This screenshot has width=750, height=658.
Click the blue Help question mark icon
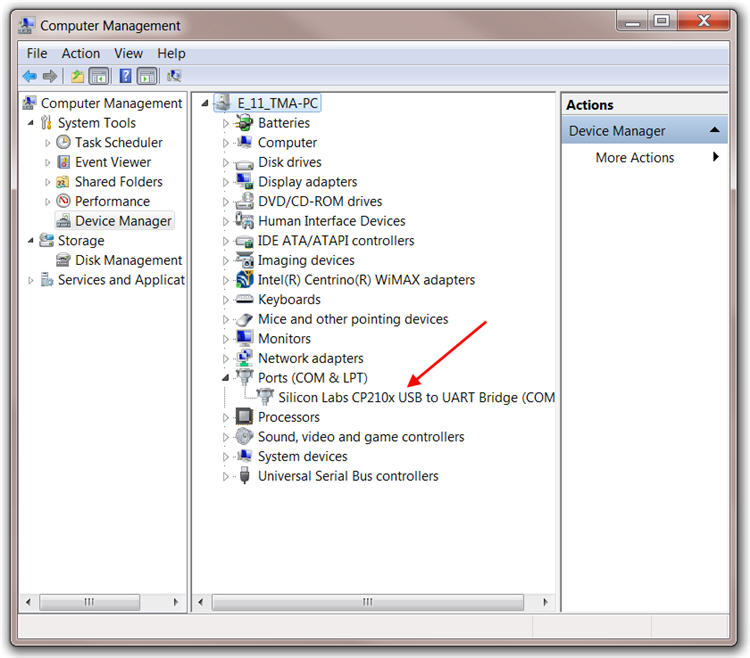[x=125, y=76]
